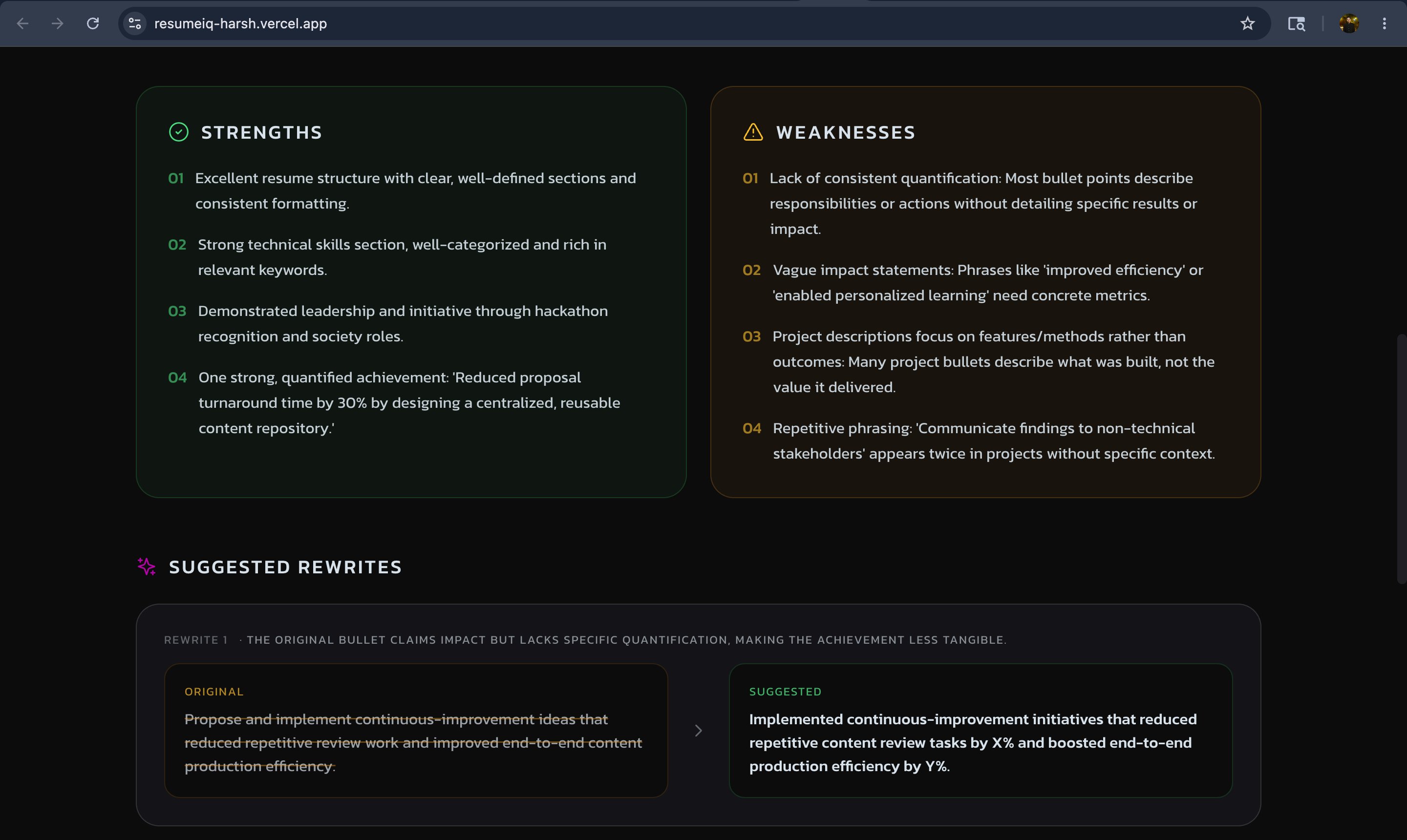
Task: Open the Chrome three-dot menu
Action: pos(1385,23)
